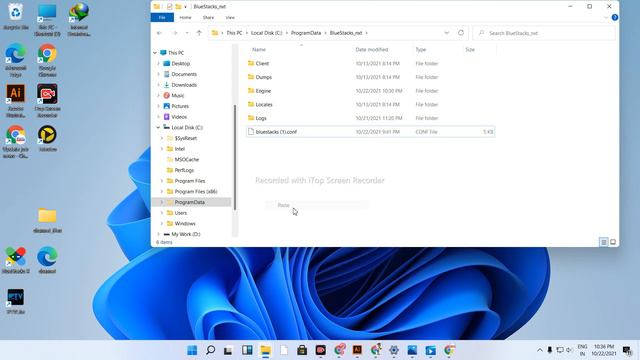Click volume icon in system tray
The width and height of the screenshot is (640, 360).
tap(569, 350)
